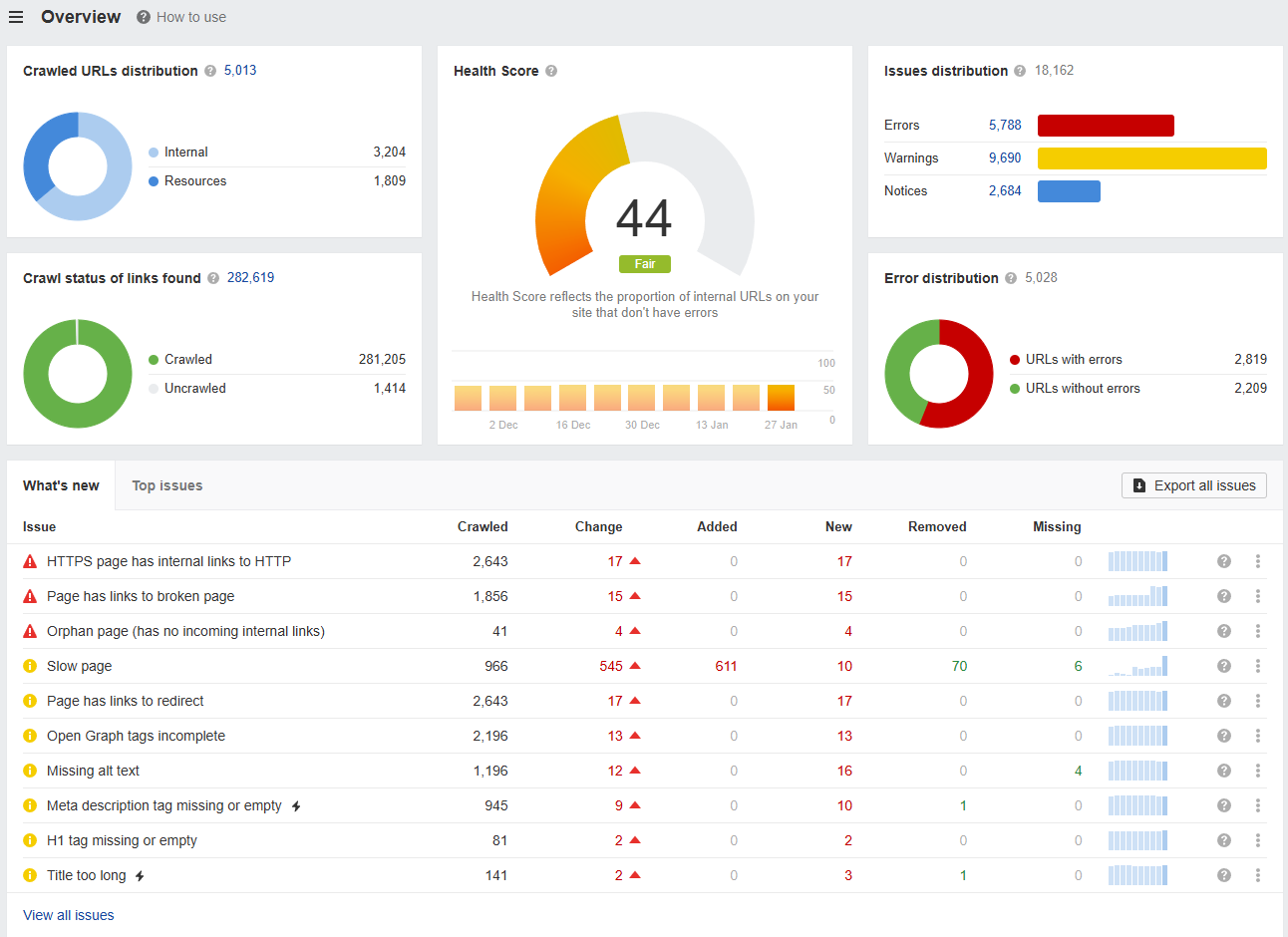The height and width of the screenshot is (937, 1288).
Task: Click help icon next to Health Score
Action: [x=551, y=71]
